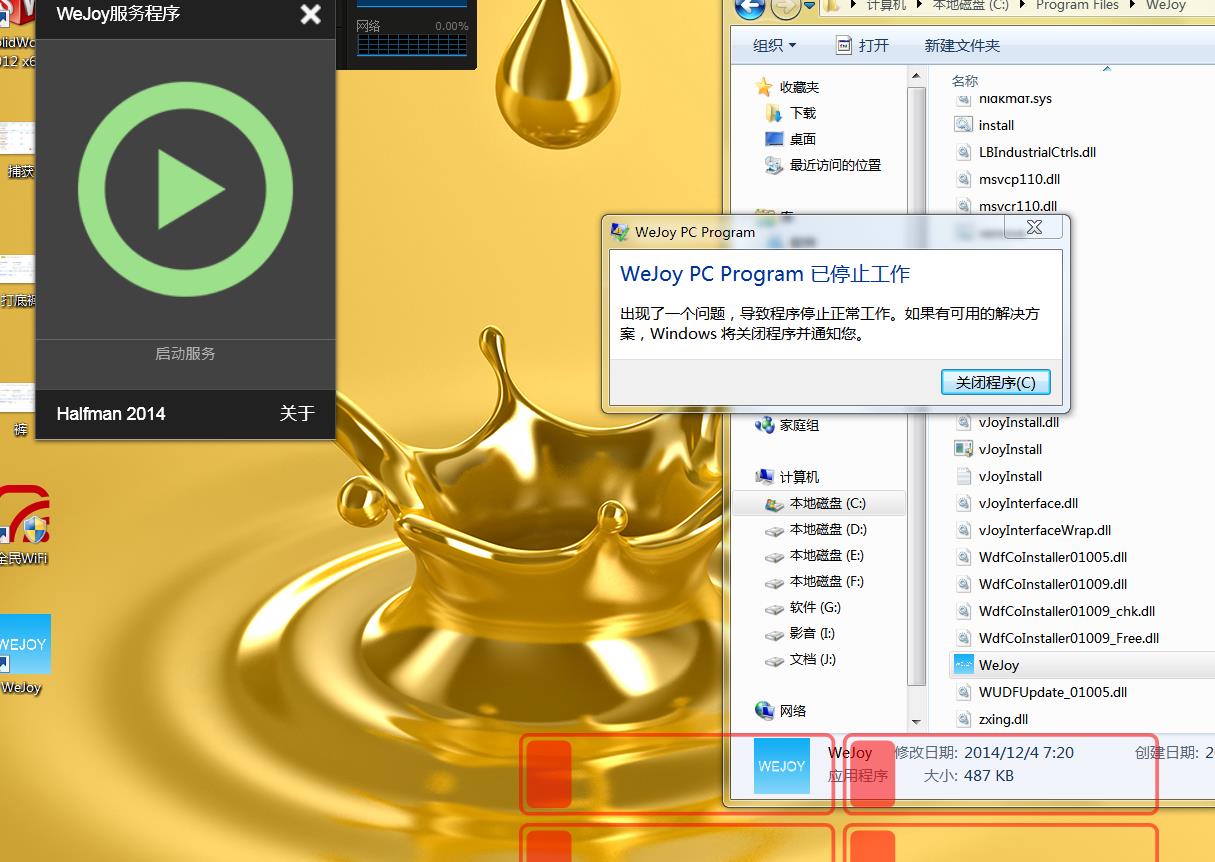Open the 下载 folder in the navigation pane
This screenshot has width=1215, height=862.
pyautogui.click(x=791, y=113)
